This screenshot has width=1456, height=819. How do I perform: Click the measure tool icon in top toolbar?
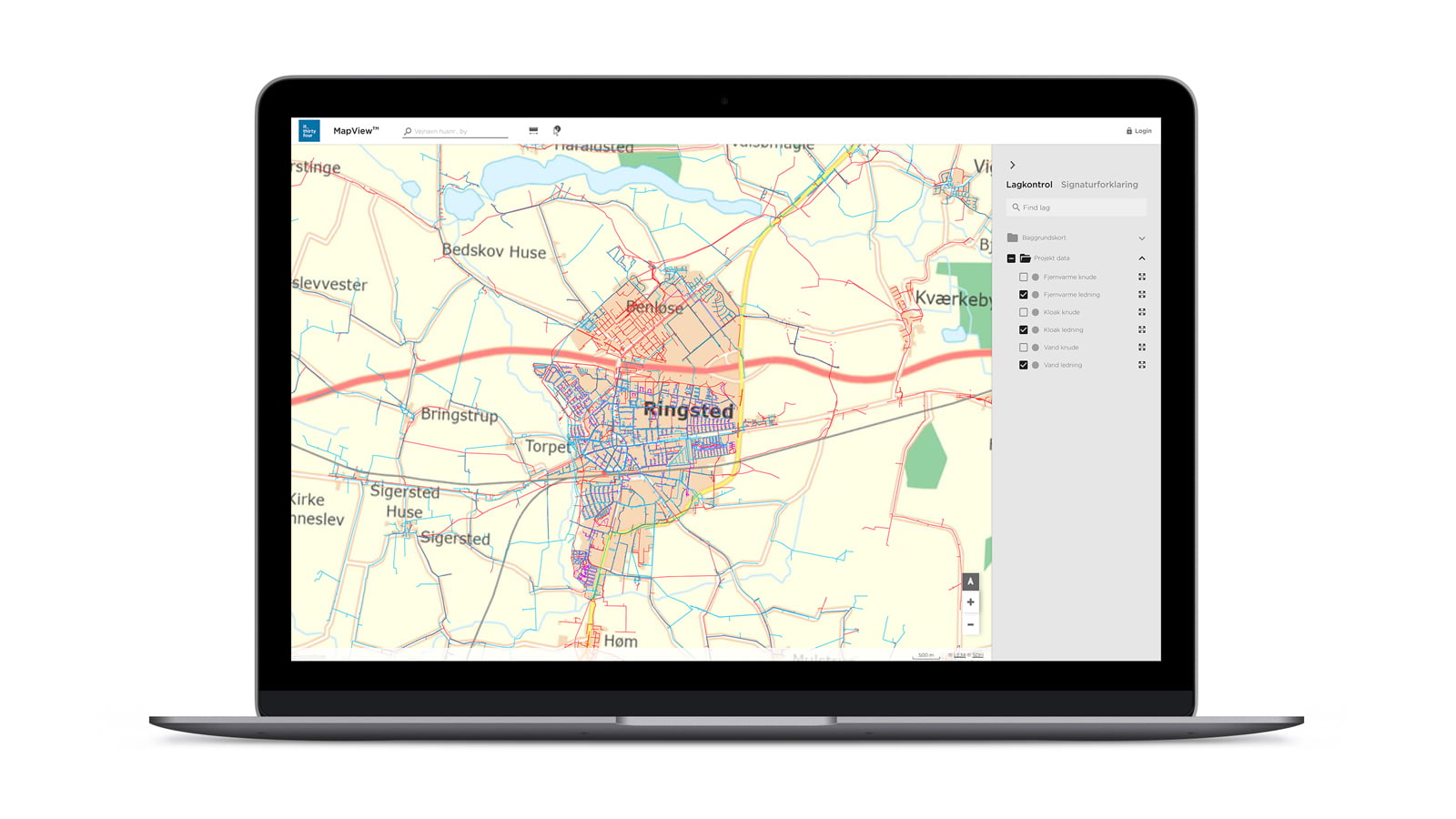point(533,131)
